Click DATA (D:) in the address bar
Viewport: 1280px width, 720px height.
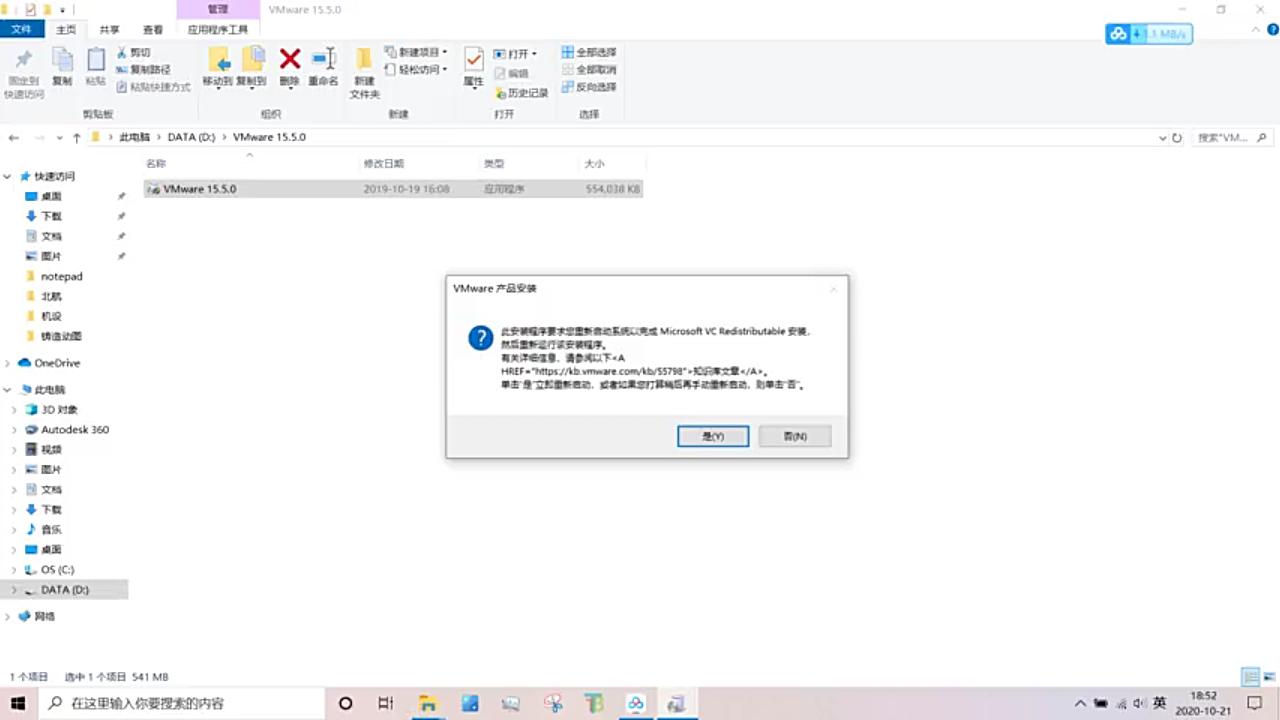click(x=191, y=137)
